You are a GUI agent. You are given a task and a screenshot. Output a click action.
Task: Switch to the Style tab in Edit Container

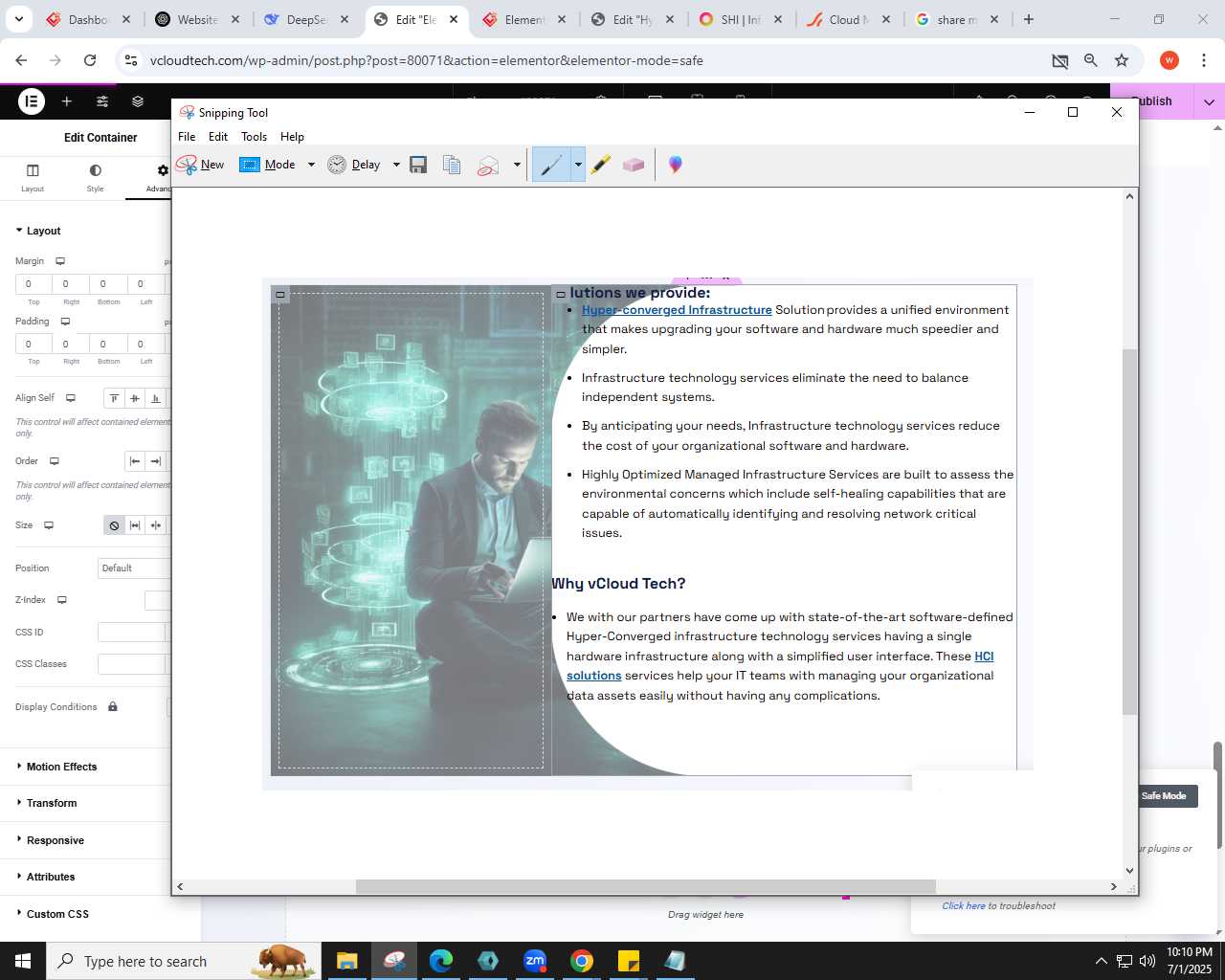click(95, 177)
